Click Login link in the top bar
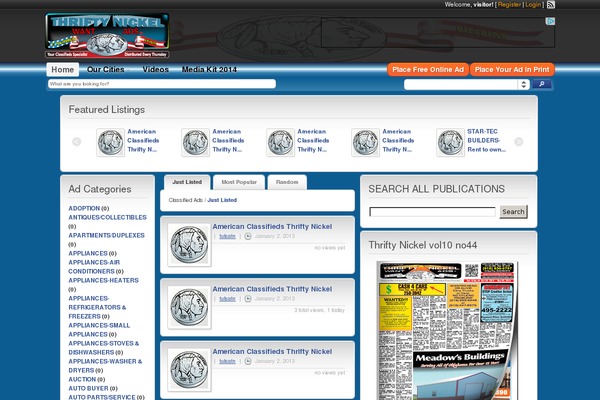Viewport: 600px width, 400px height. (533, 5)
